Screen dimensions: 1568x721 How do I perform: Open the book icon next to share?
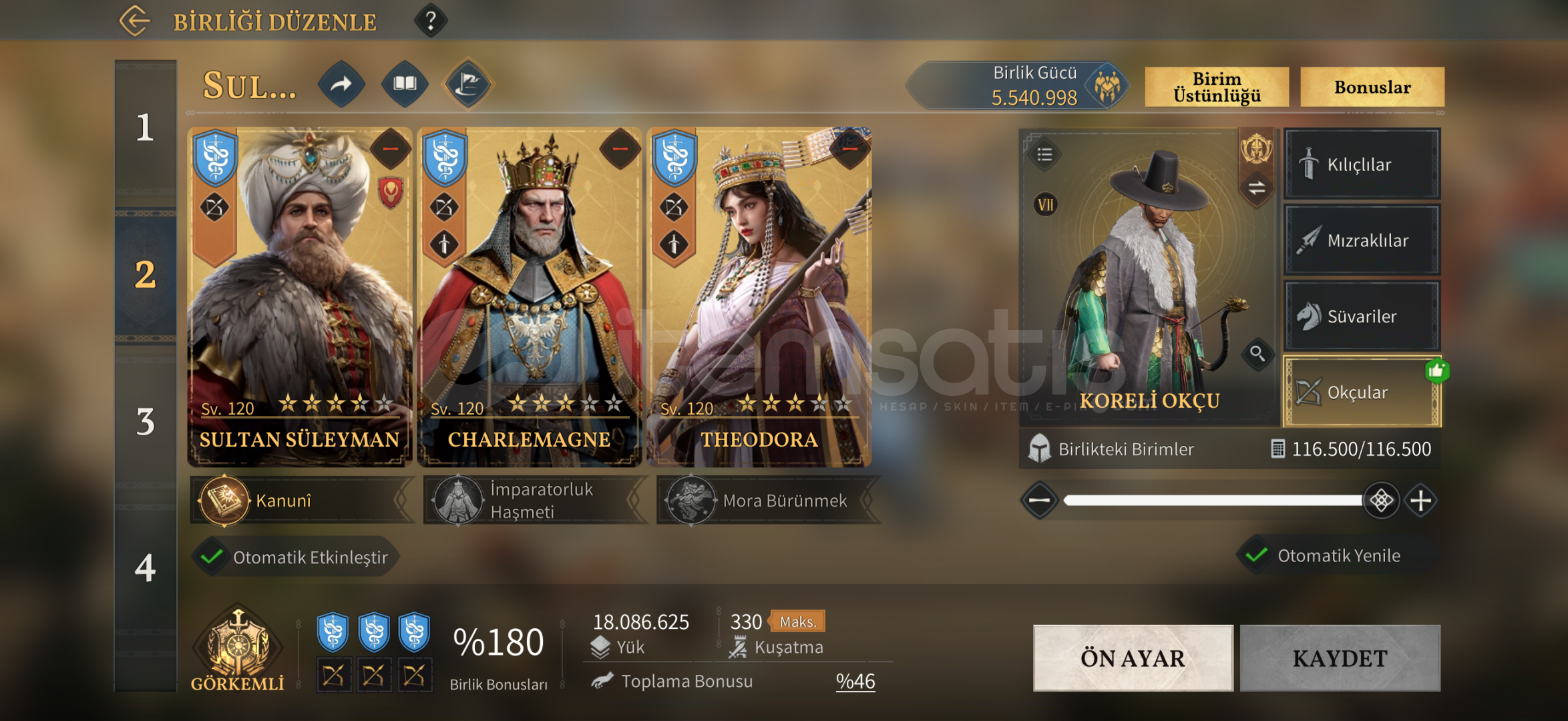coord(405,84)
